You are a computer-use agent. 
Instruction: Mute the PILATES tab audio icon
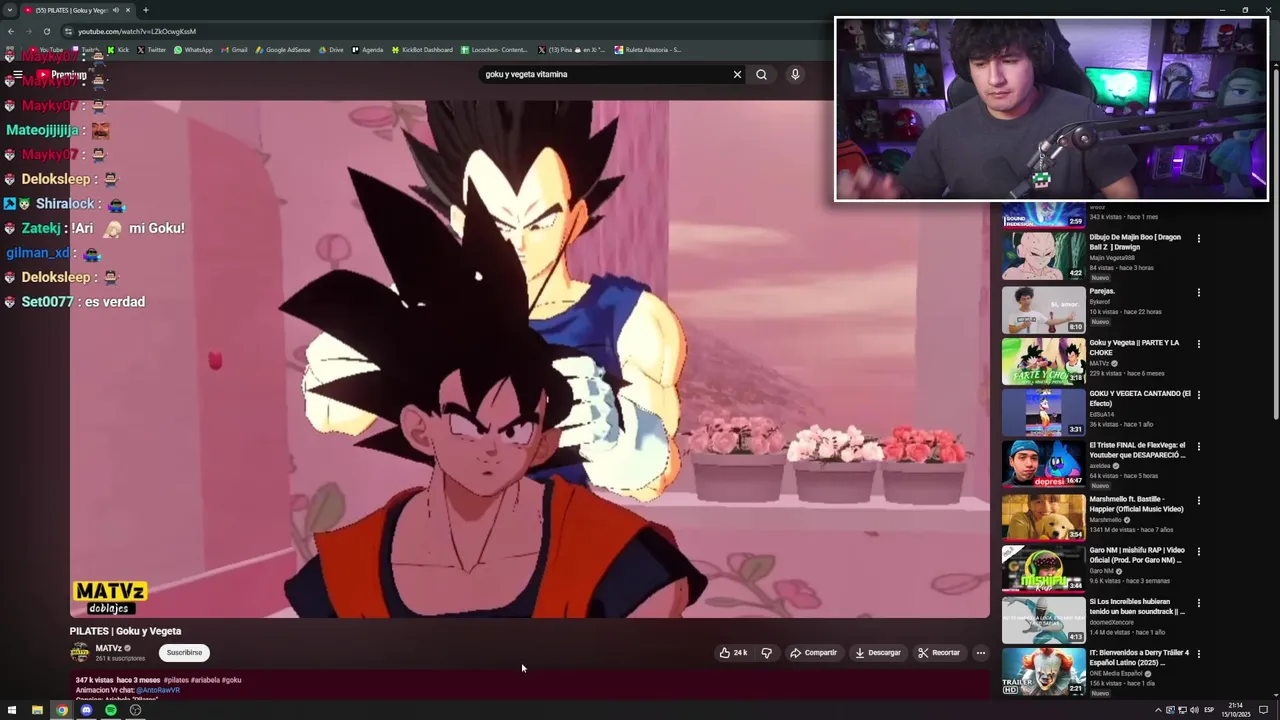[115, 10]
